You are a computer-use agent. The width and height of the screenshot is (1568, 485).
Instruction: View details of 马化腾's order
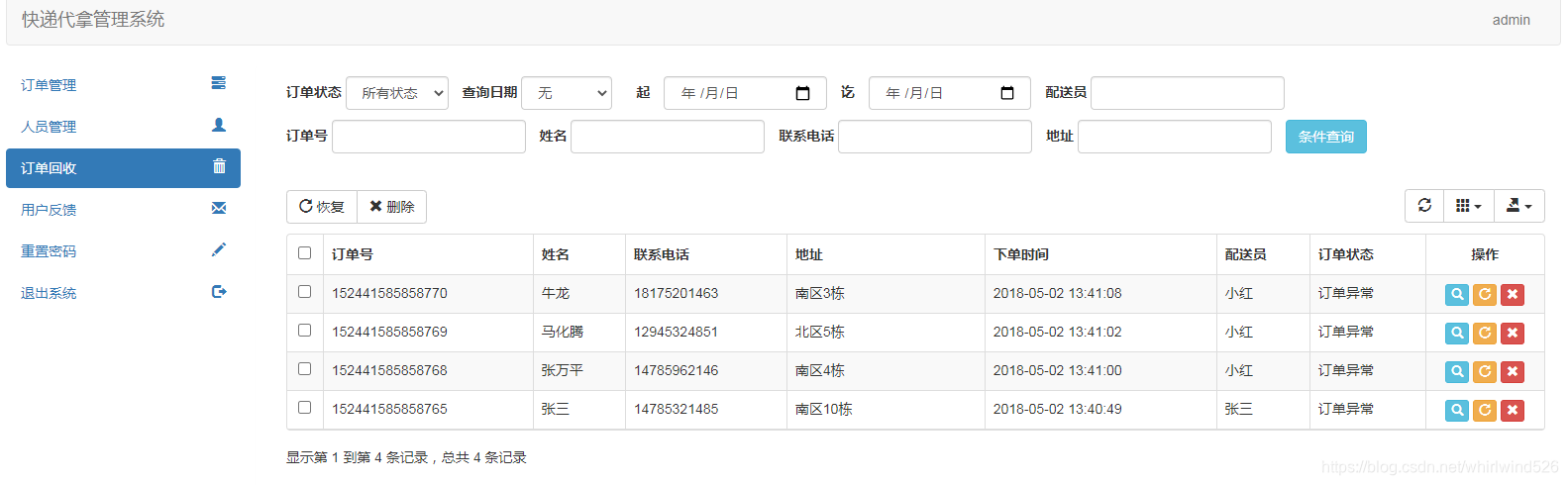click(x=1457, y=334)
